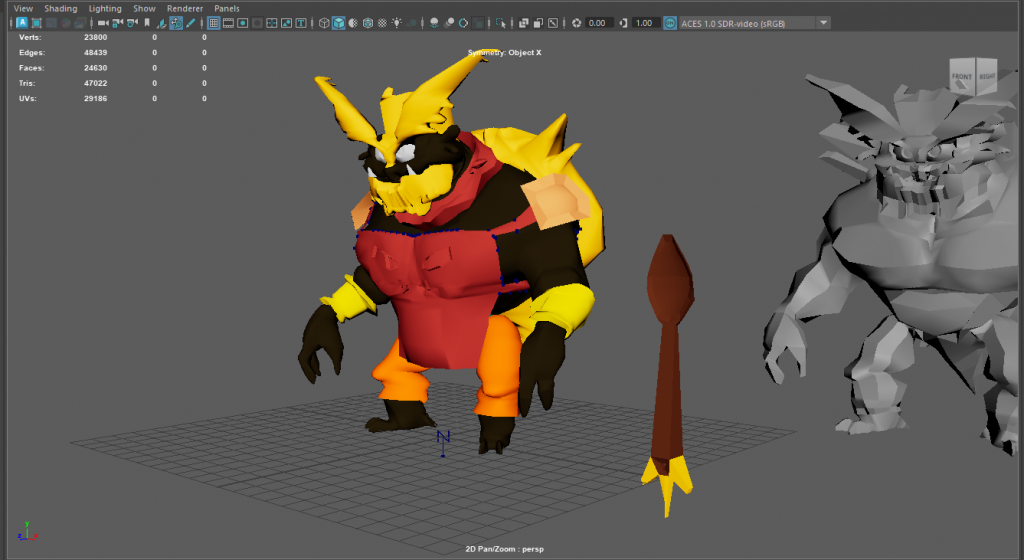Click the Motion Blur icon
Image resolution: width=1024 pixels, height=560 pixels.
tap(449, 23)
